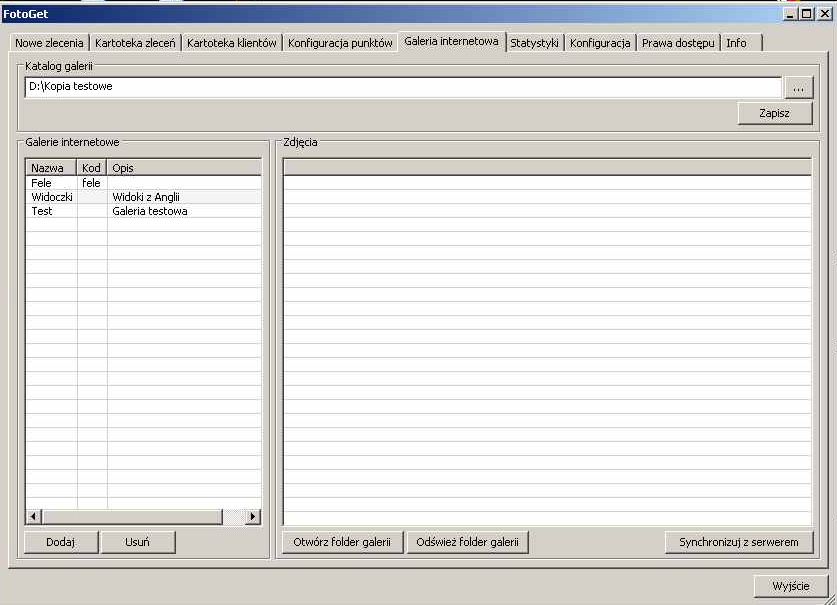The image size is (837, 605).
Task: Click the Kod column header
Action: [x=92, y=168]
